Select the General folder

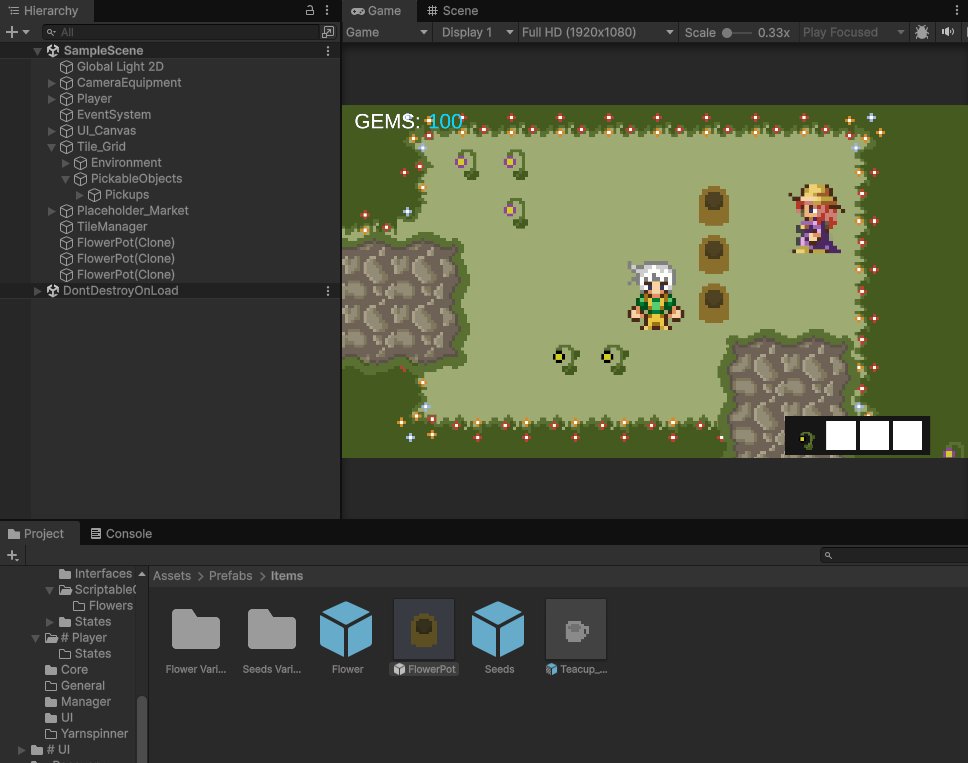coord(75,686)
